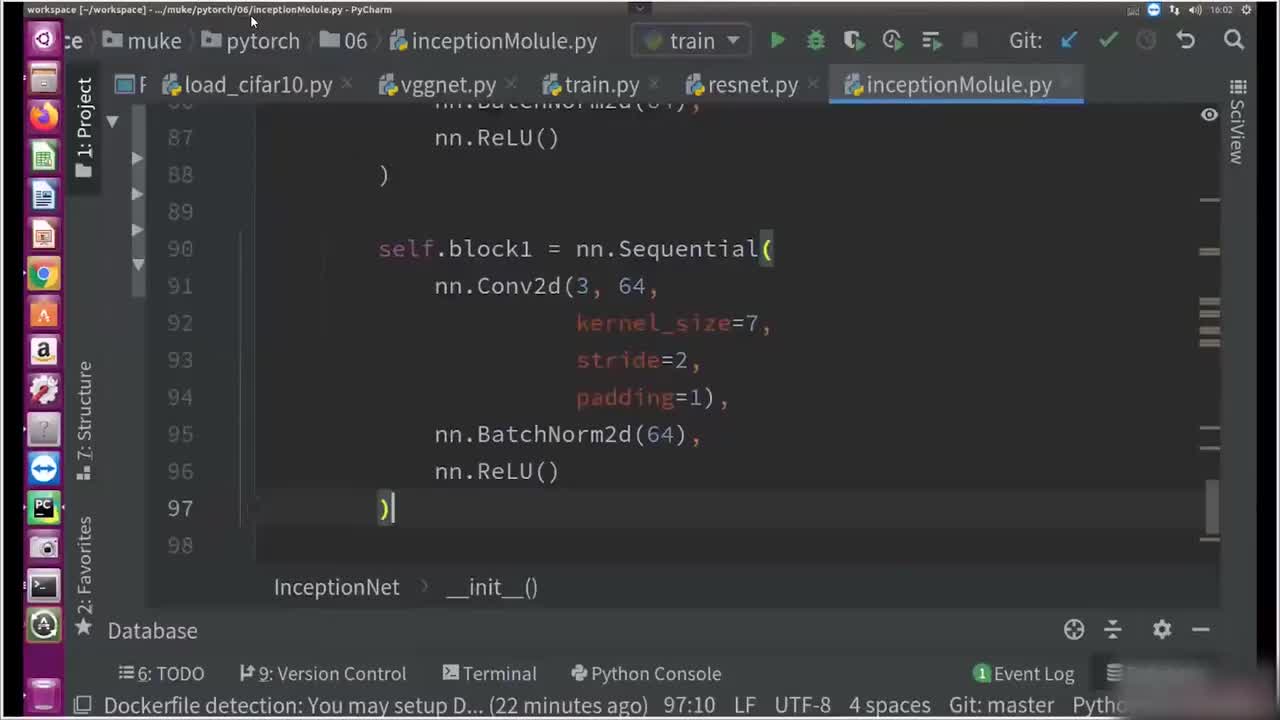Screen dimensions: 1280x720
Task: Toggle the Python Console tool window
Action: [646, 674]
